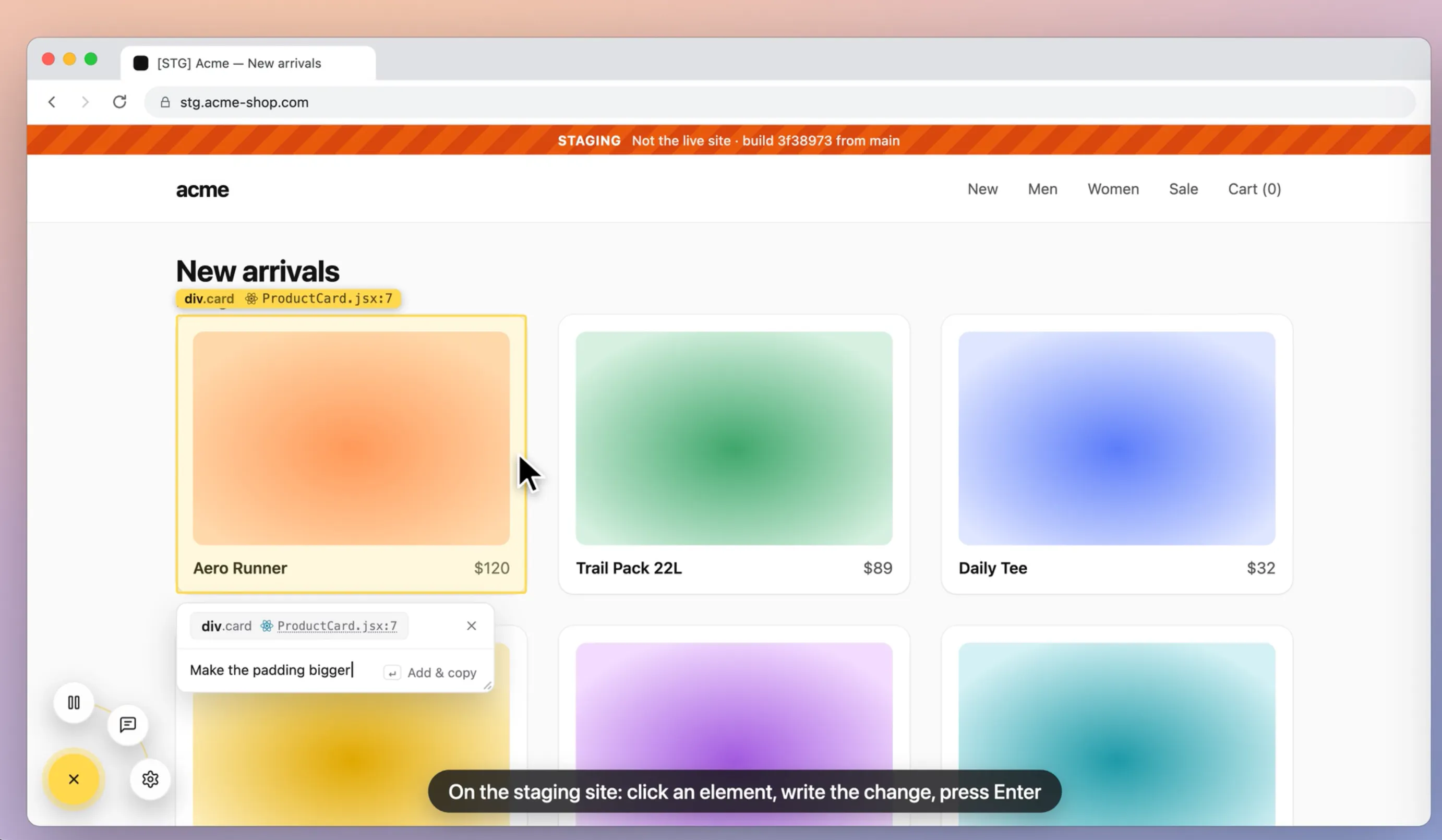
Task: Open Cart (0) in the header
Action: 1254,189
